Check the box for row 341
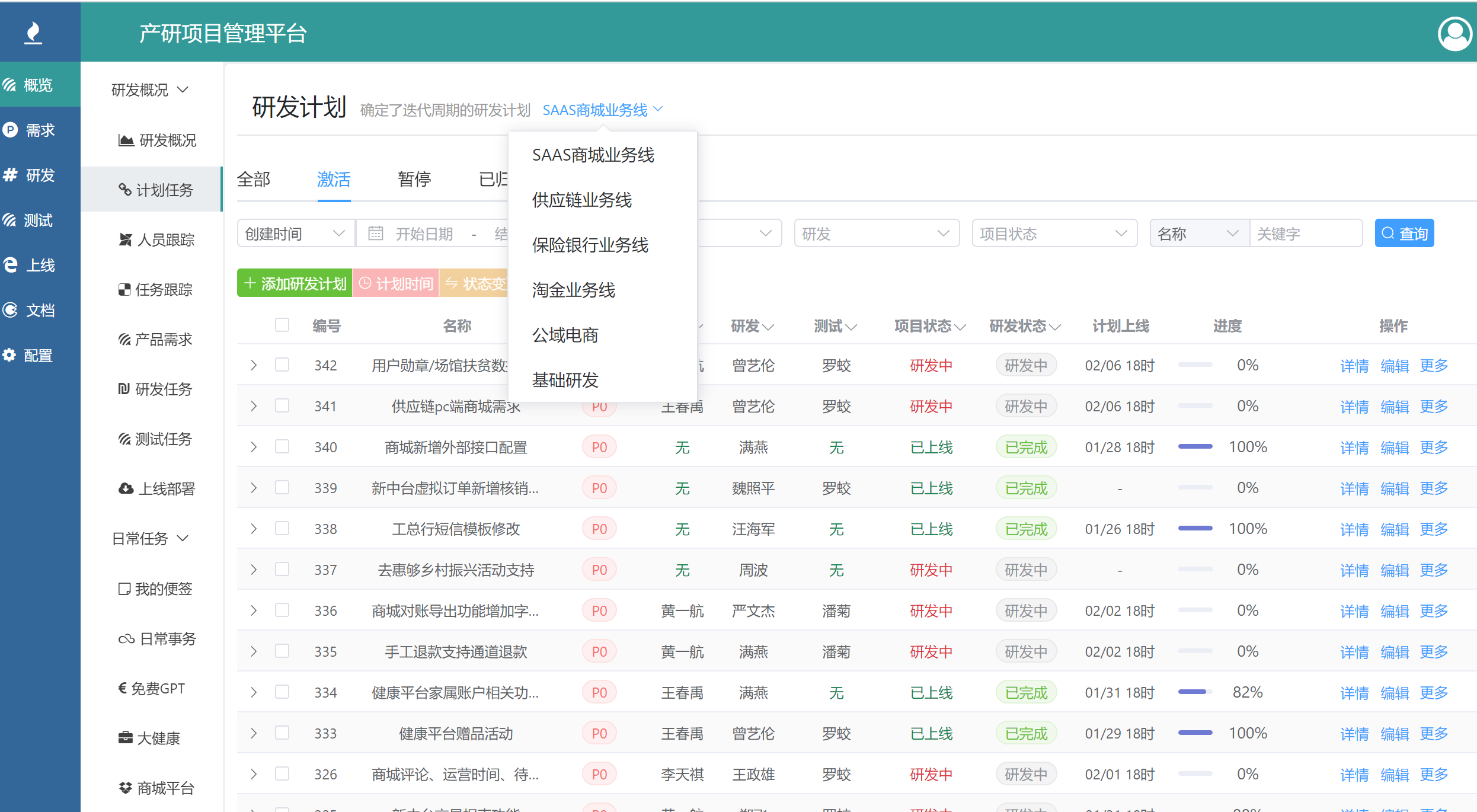1477x812 pixels. (x=282, y=405)
